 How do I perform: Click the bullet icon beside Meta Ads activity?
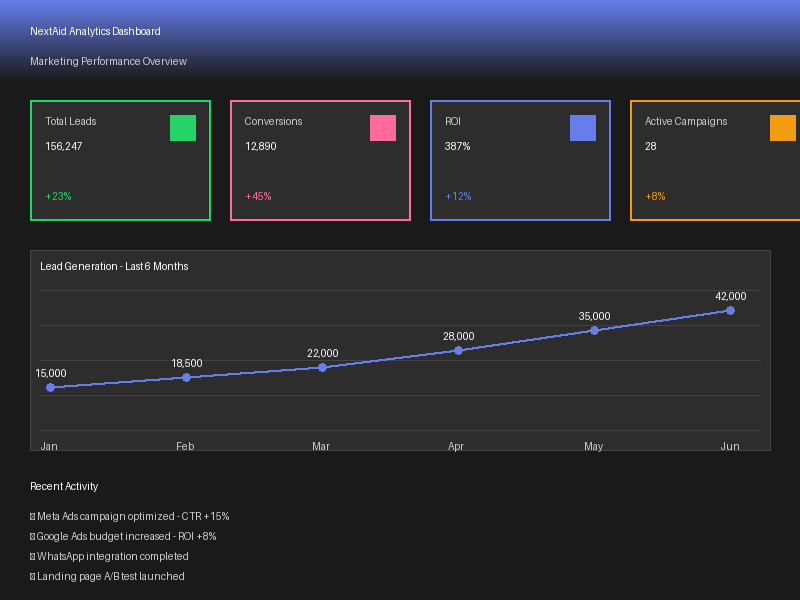click(31, 516)
